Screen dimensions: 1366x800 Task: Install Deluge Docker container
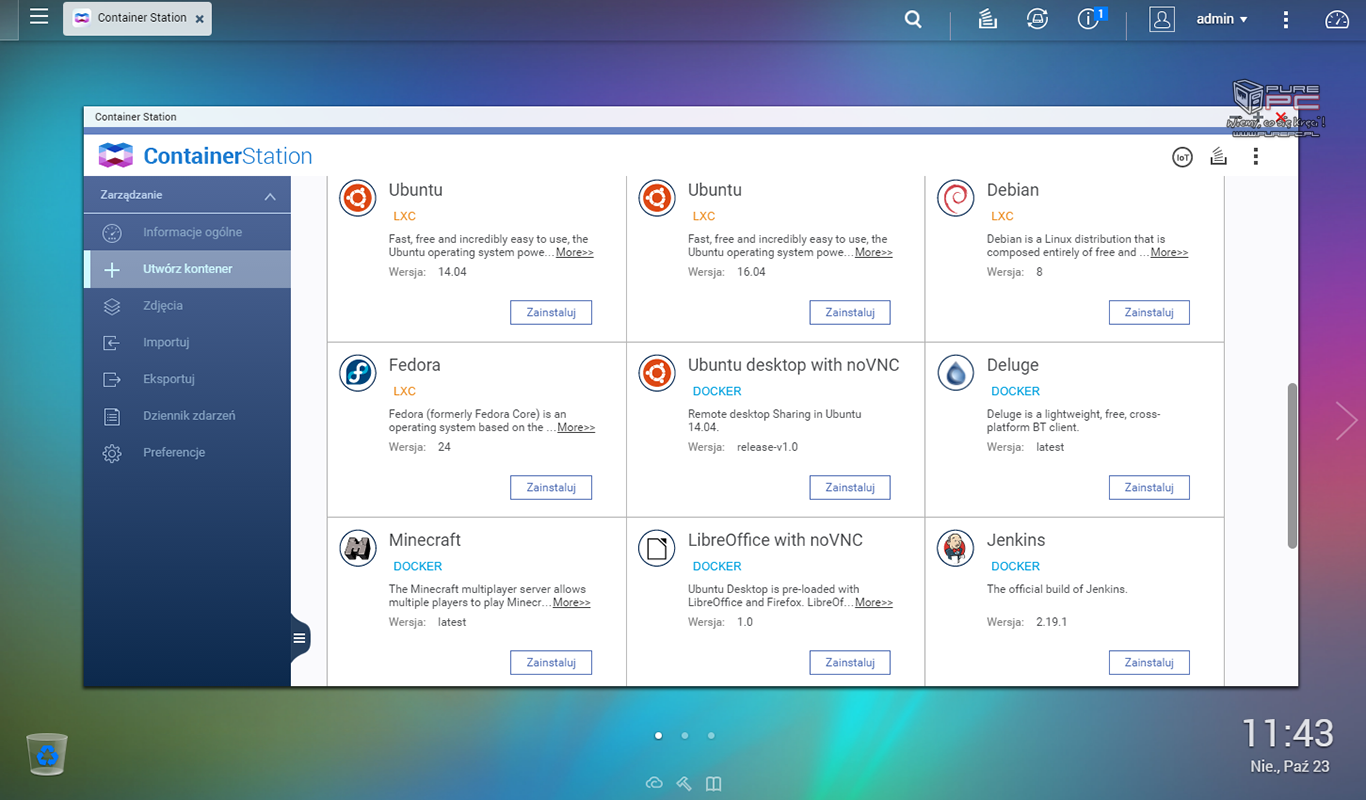[x=1149, y=487]
